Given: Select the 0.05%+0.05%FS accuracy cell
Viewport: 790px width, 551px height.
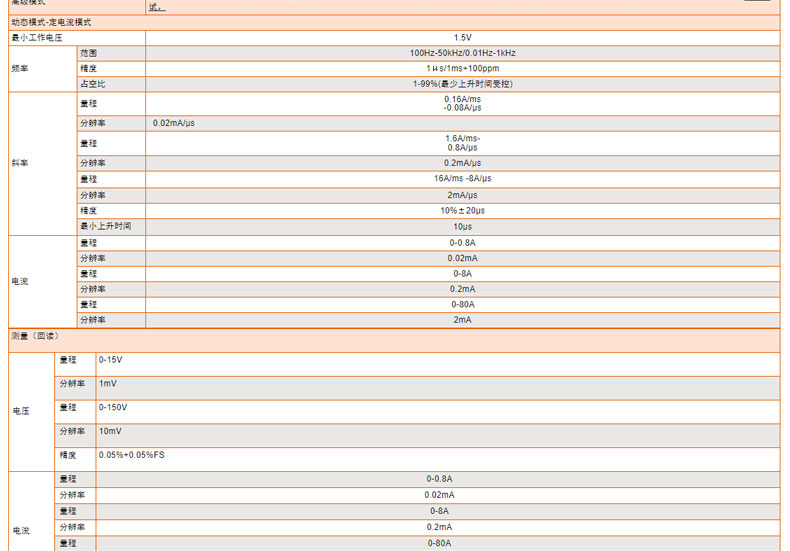Looking at the screenshot, I should [131, 455].
